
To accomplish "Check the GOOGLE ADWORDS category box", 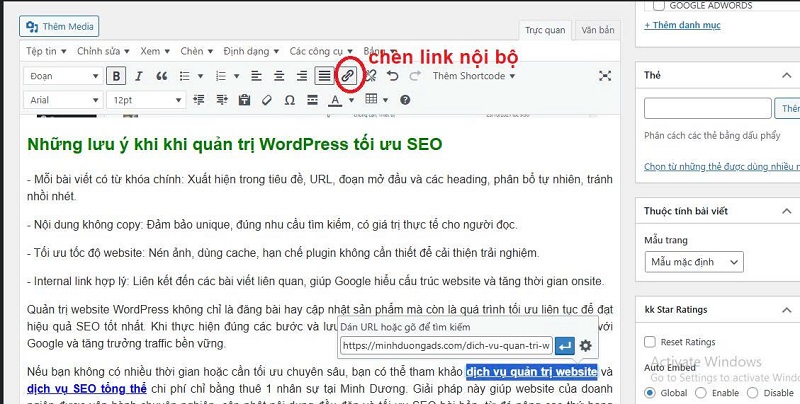I will coord(659,6).
